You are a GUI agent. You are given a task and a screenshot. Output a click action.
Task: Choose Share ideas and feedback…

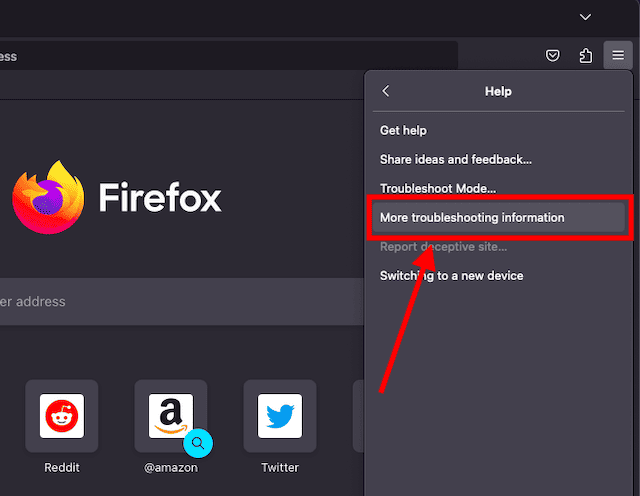click(x=455, y=159)
